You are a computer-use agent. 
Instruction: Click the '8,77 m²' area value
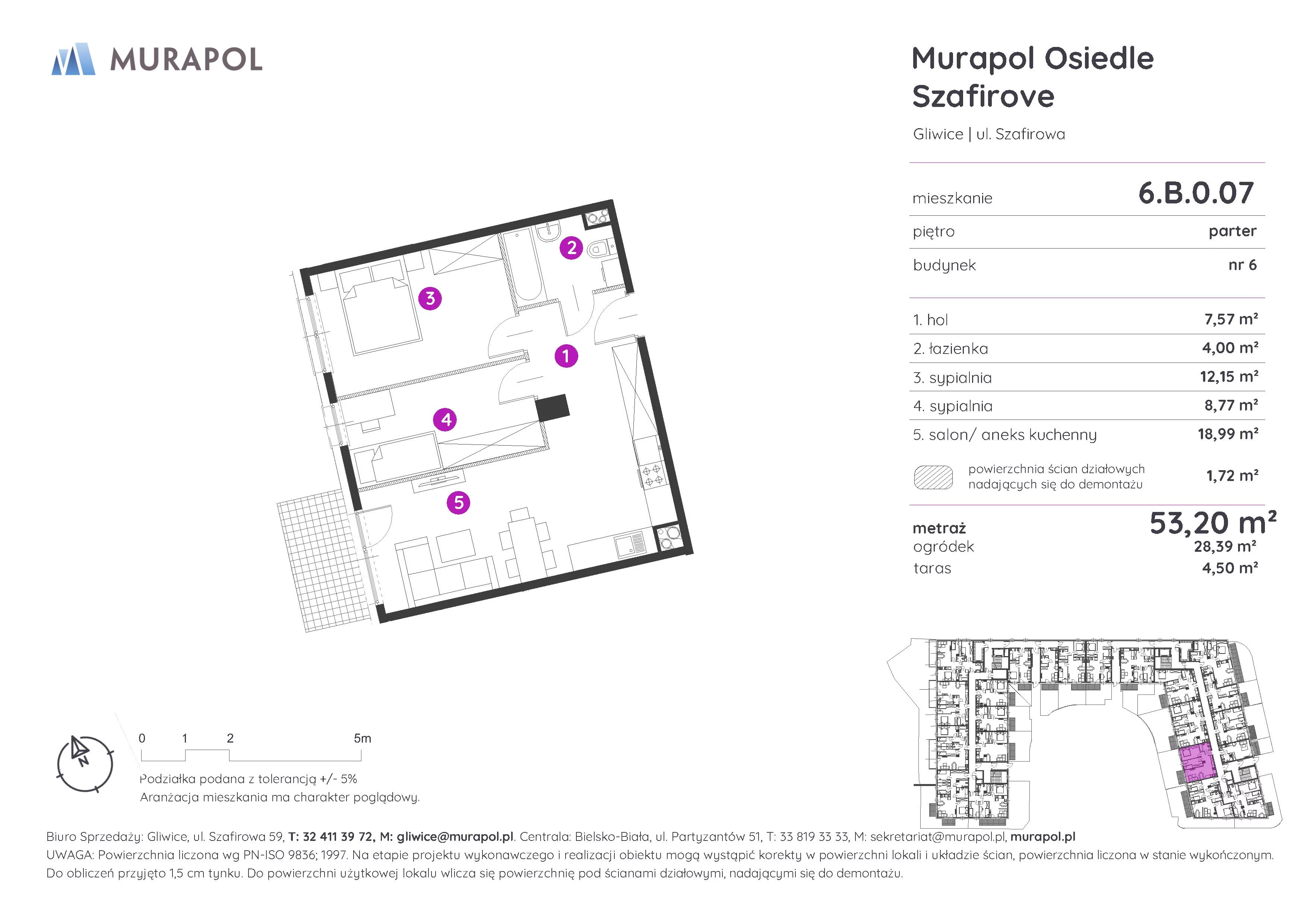pos(1231,405)
